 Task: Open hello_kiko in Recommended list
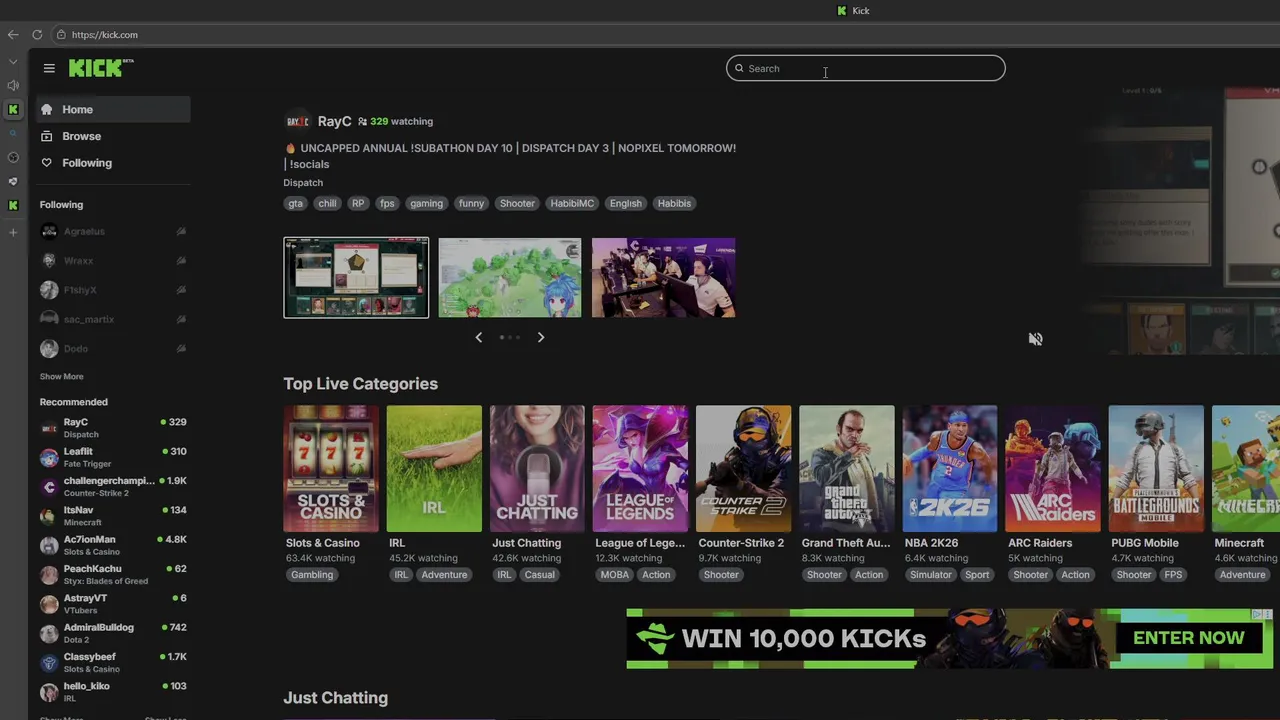click(113, 692)
